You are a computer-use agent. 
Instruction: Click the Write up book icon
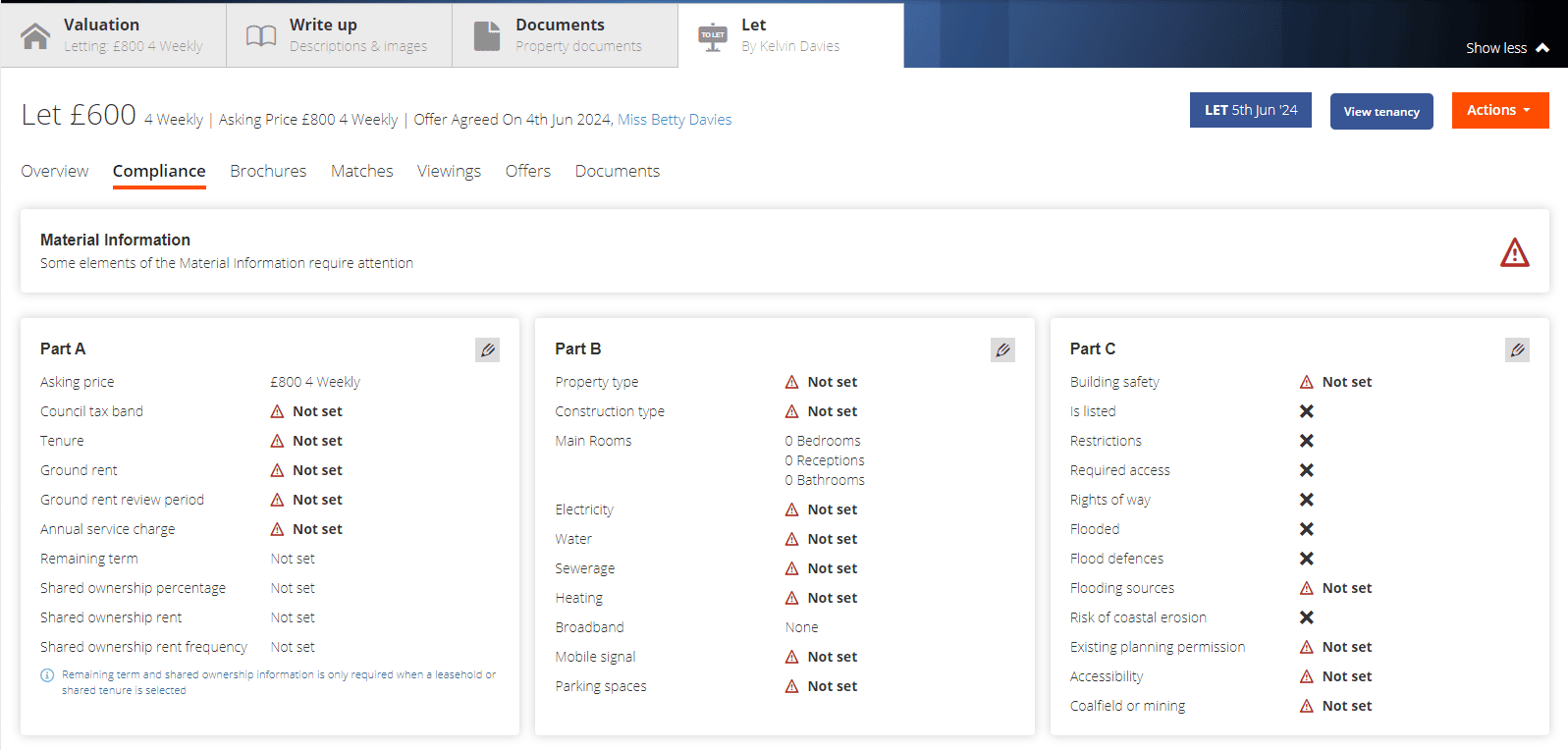point(261,35)
